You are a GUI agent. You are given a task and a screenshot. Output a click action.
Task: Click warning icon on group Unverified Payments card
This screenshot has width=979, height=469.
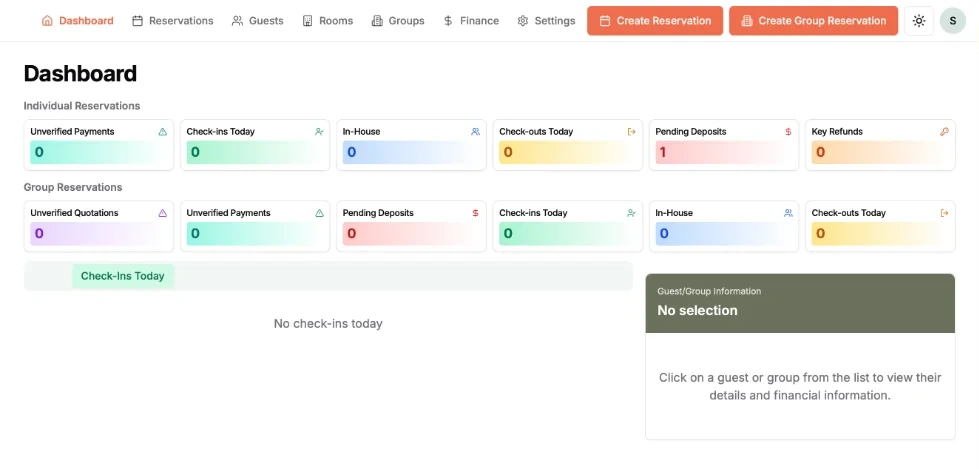(x=319, y=213)
